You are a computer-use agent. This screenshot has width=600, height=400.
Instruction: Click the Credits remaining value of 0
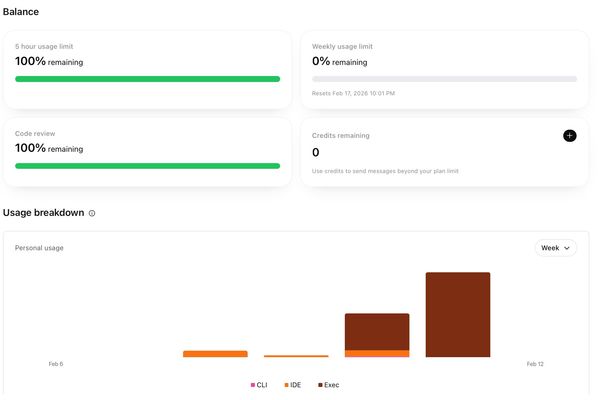coord(316,153)
